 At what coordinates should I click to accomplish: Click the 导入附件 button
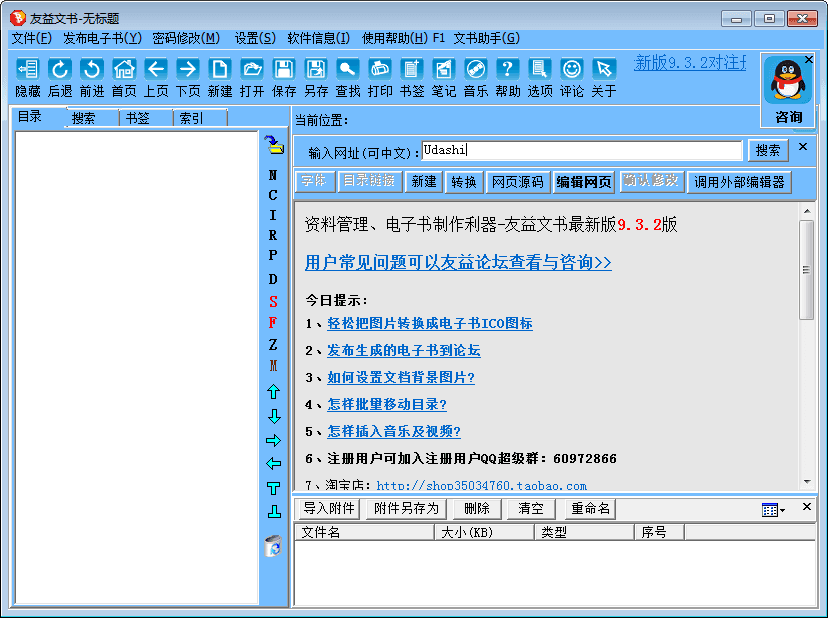tap(329, 509)
